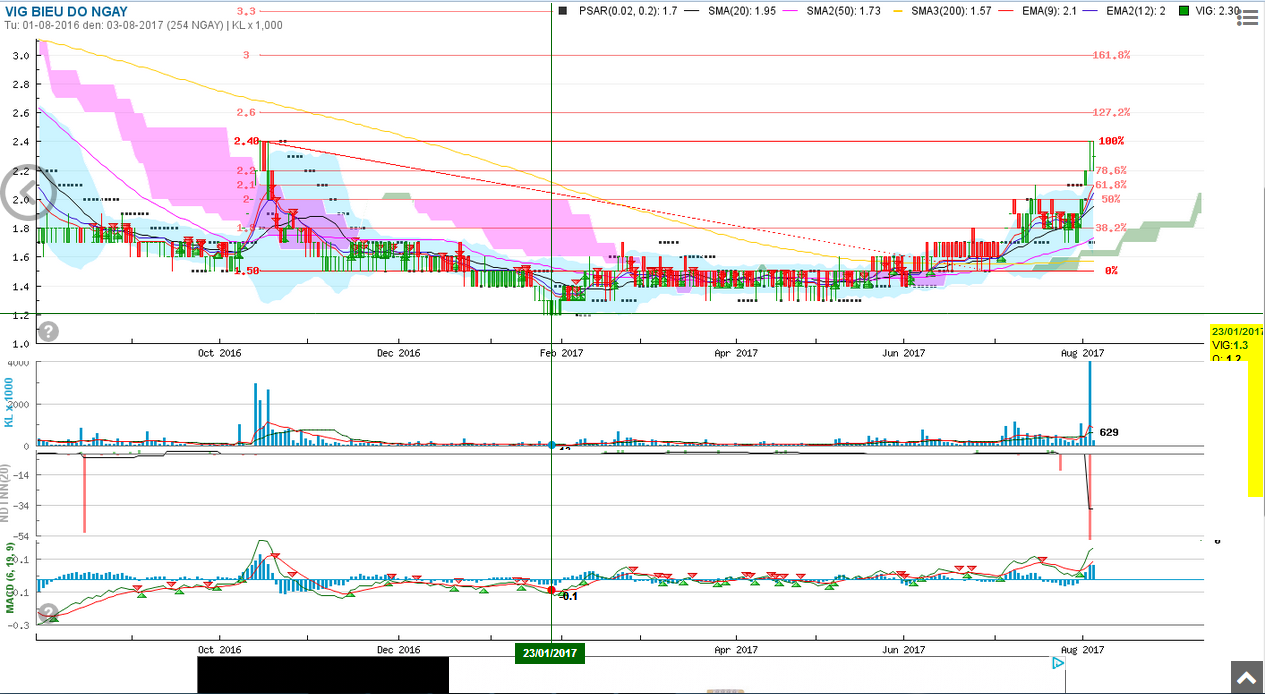Screen dimensions: 1265x694
Task: Click the red MACD crosshair dot
Action: pos(551,590)
